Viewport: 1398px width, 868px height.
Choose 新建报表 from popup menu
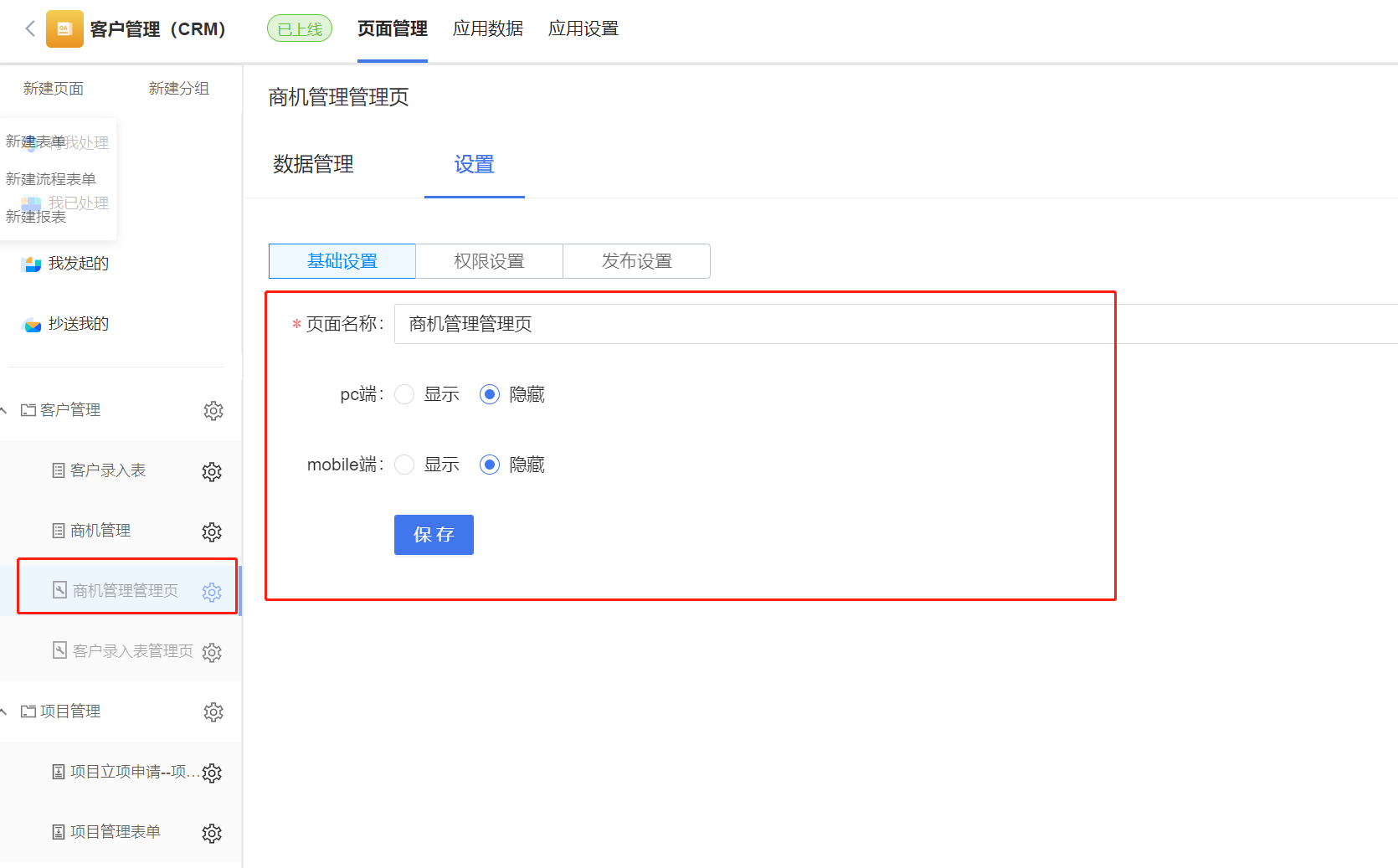pos(36,217)
